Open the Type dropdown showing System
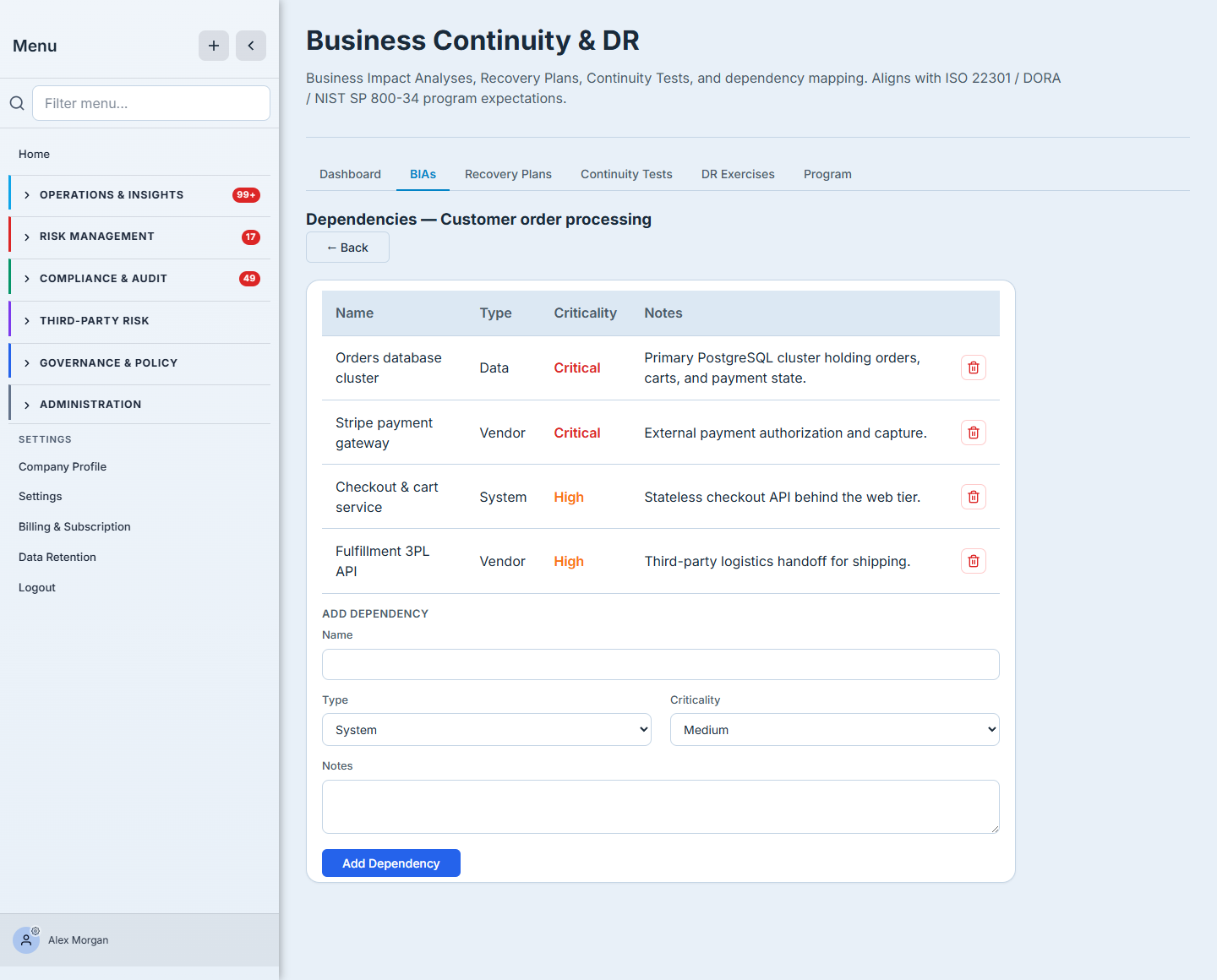The width and height of the screenshot is (1217, 980). [487, 730]
